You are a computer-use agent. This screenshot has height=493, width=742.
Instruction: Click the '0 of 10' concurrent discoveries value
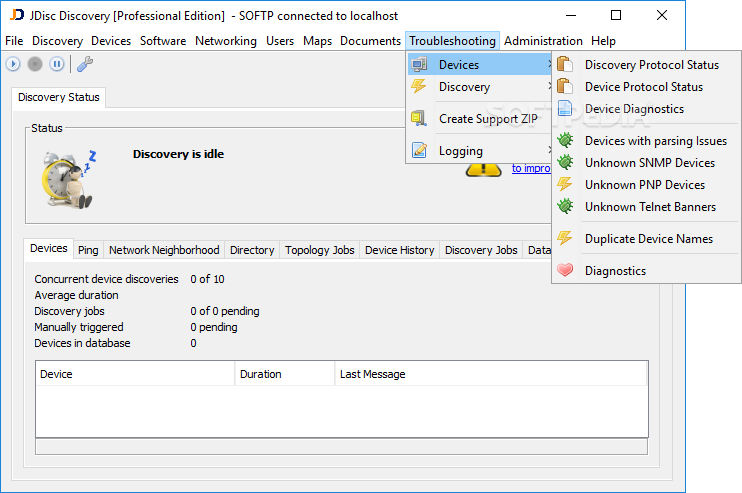coord(207,279)
